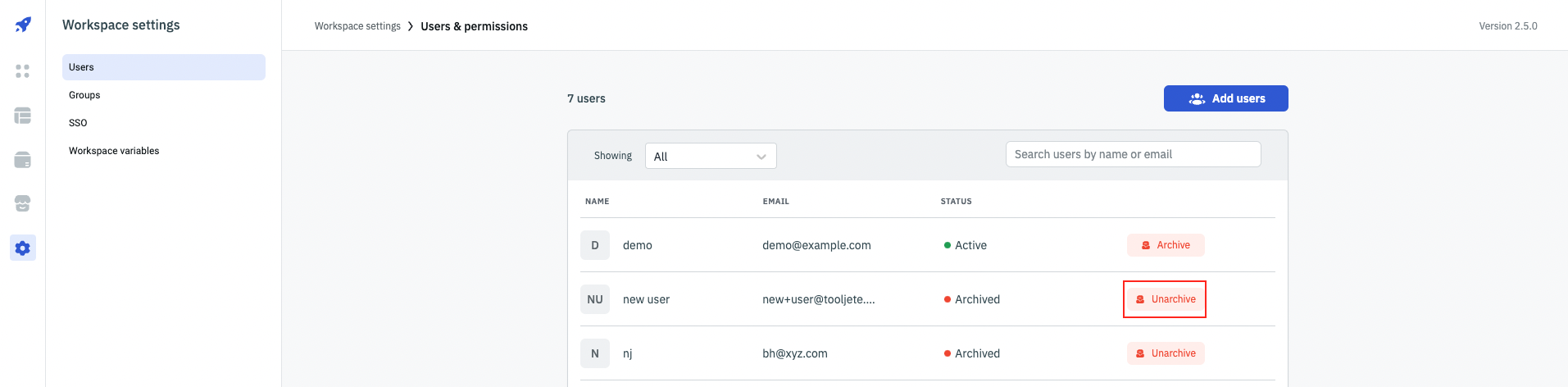
Task: Focus the search users by name field
Action: pyautogui.click(x=1133, y=154)
